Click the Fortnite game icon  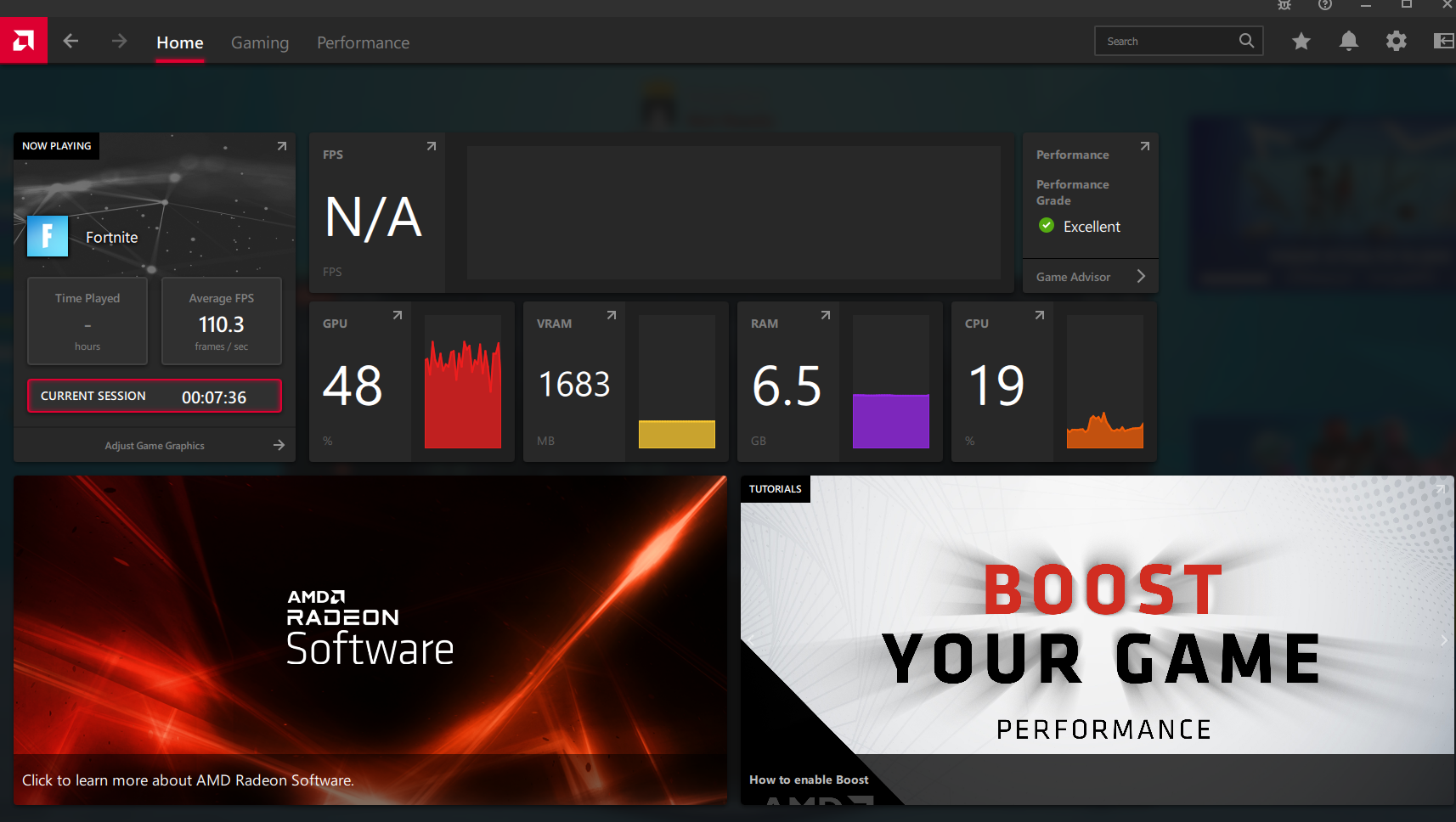click(x=48, y=236)
